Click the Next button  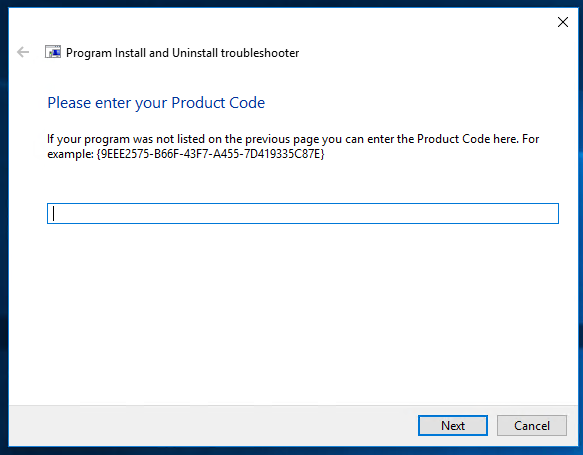click(452, 425)
